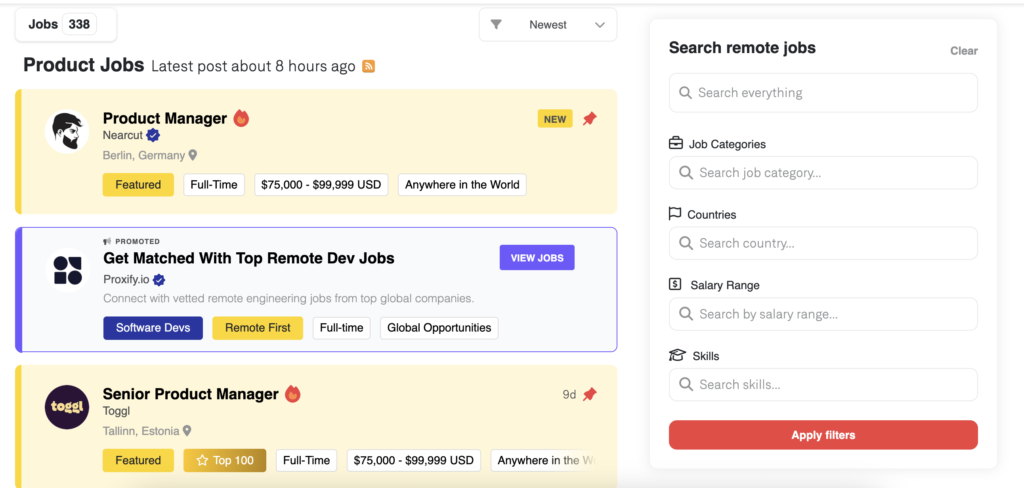Click the Apply filters button
Screen dimensions: 1024x488
[823, 435]
